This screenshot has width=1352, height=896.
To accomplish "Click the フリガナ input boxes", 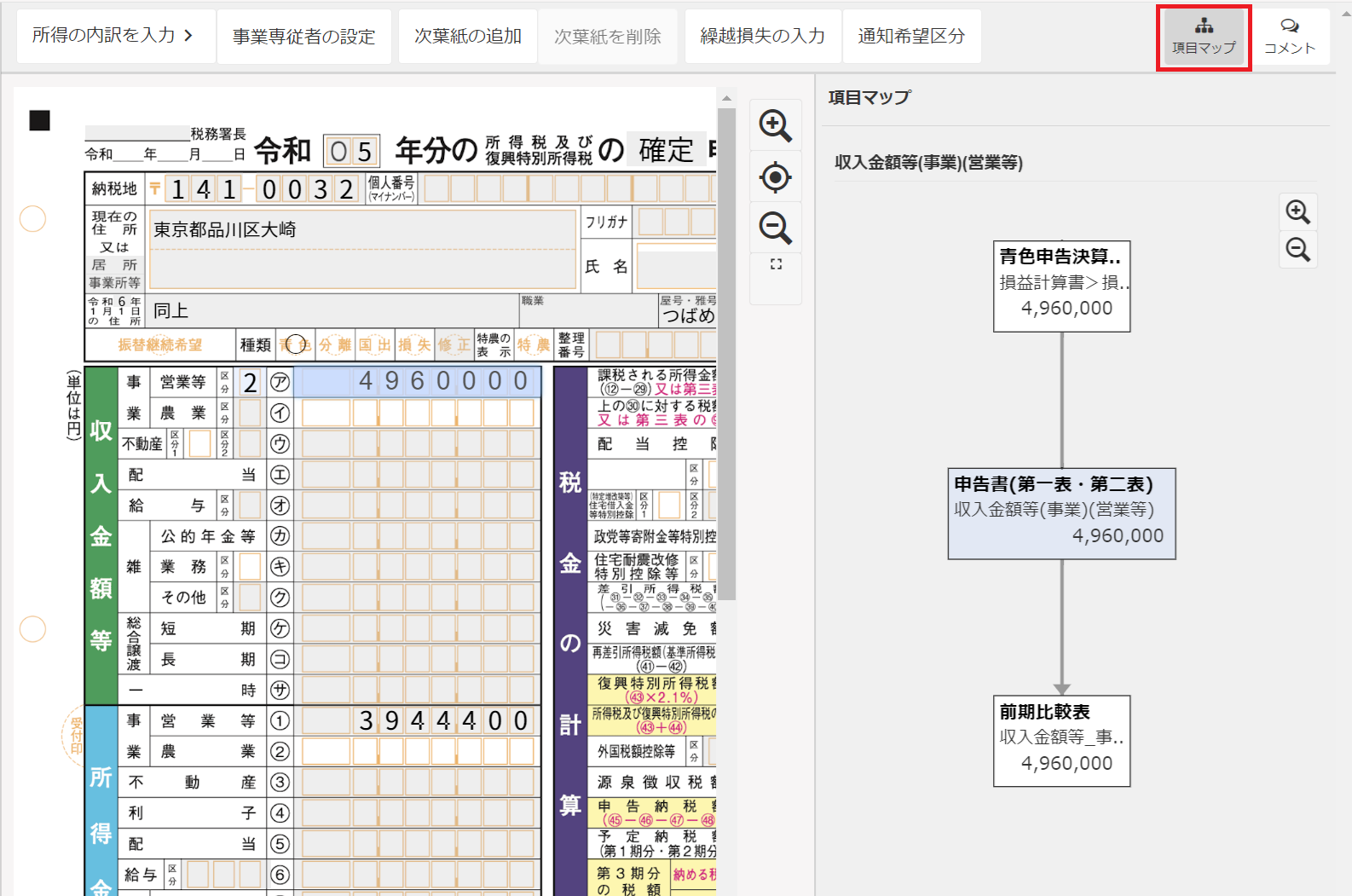I will (x=677, y=222).
